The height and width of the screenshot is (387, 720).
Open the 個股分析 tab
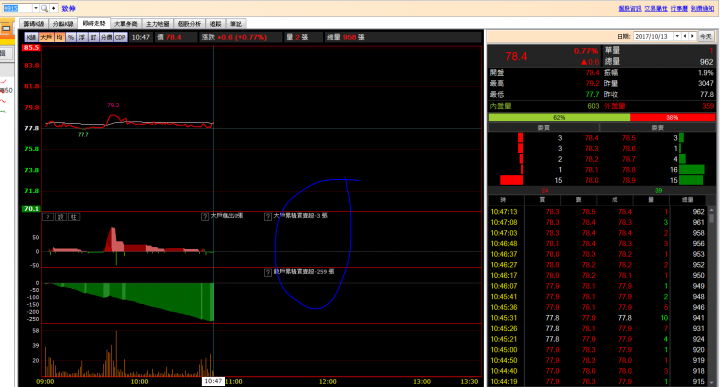point(189,24)
